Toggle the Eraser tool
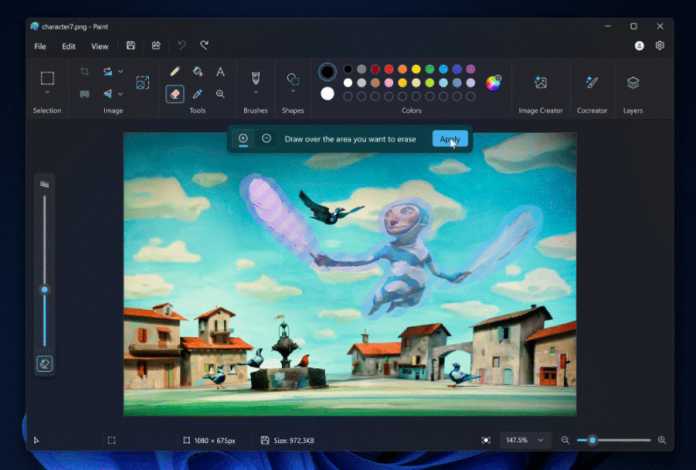 [x=175, y=93]
